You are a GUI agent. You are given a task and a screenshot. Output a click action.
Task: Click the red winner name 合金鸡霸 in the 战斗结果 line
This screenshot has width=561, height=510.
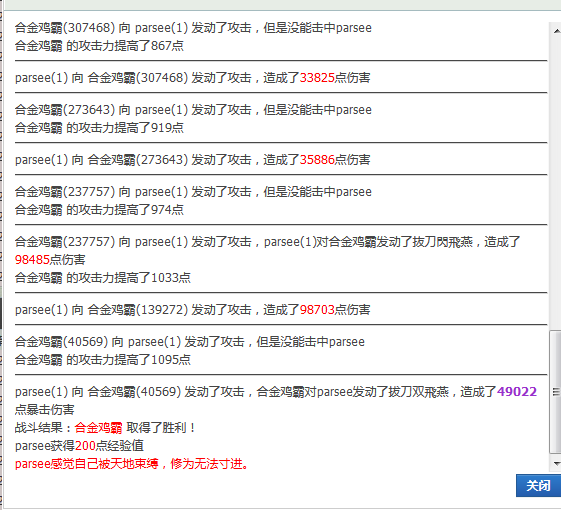(x=98, y=428)
